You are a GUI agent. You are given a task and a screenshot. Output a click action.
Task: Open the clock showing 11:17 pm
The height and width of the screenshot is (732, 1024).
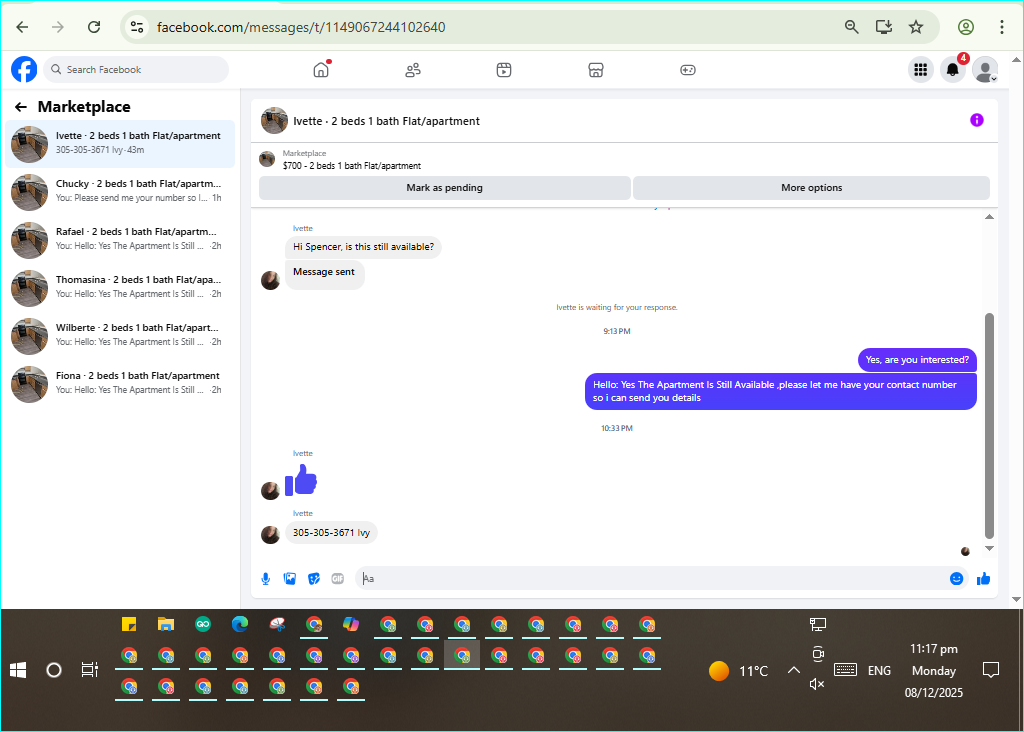[934, 649]
